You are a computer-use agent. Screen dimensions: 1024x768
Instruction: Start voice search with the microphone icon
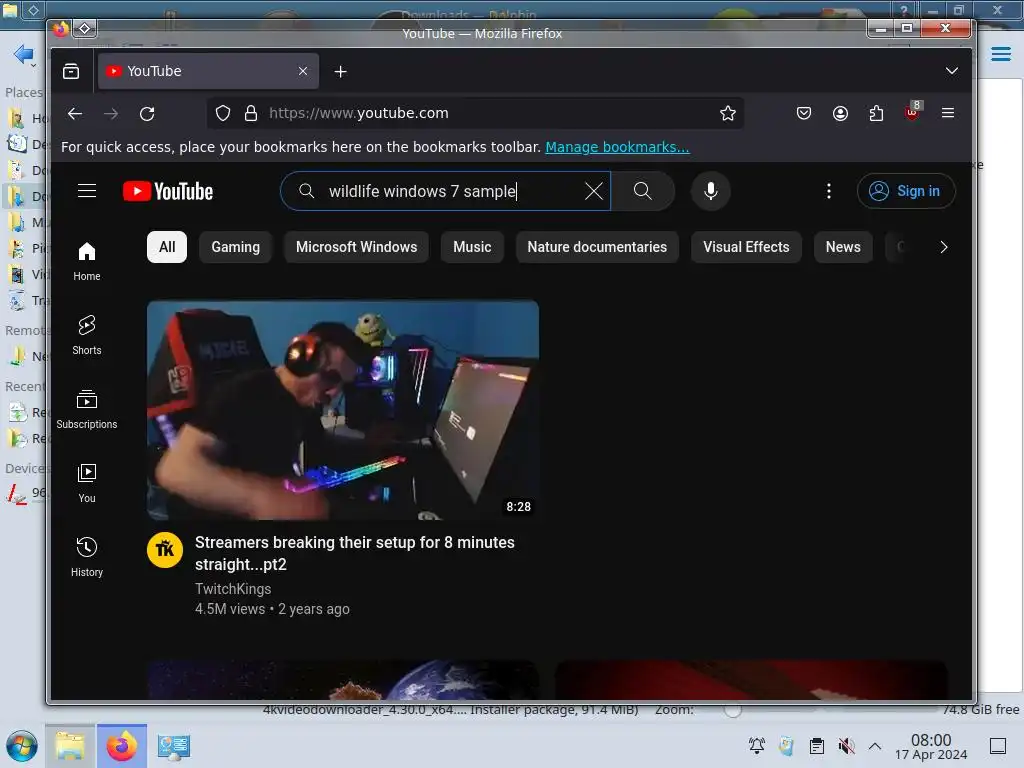[x=711, y=191]
